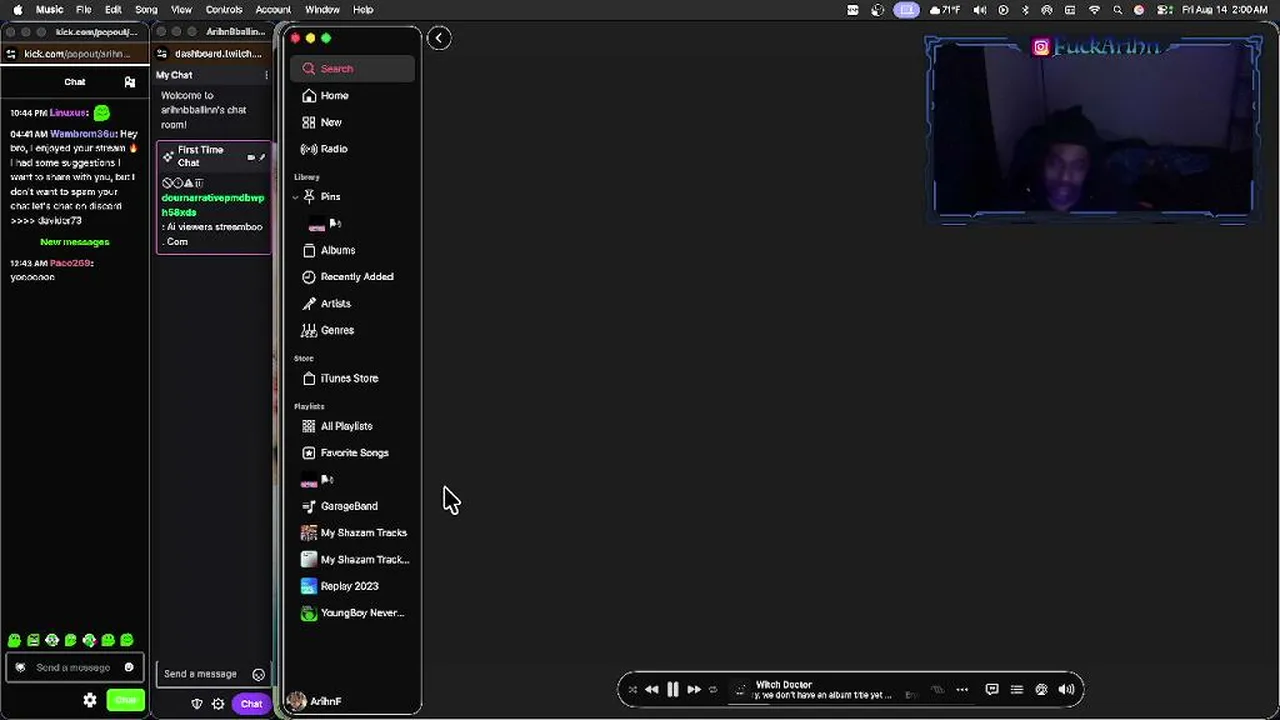Open Twitch My Chat options menu

(266, 75)
